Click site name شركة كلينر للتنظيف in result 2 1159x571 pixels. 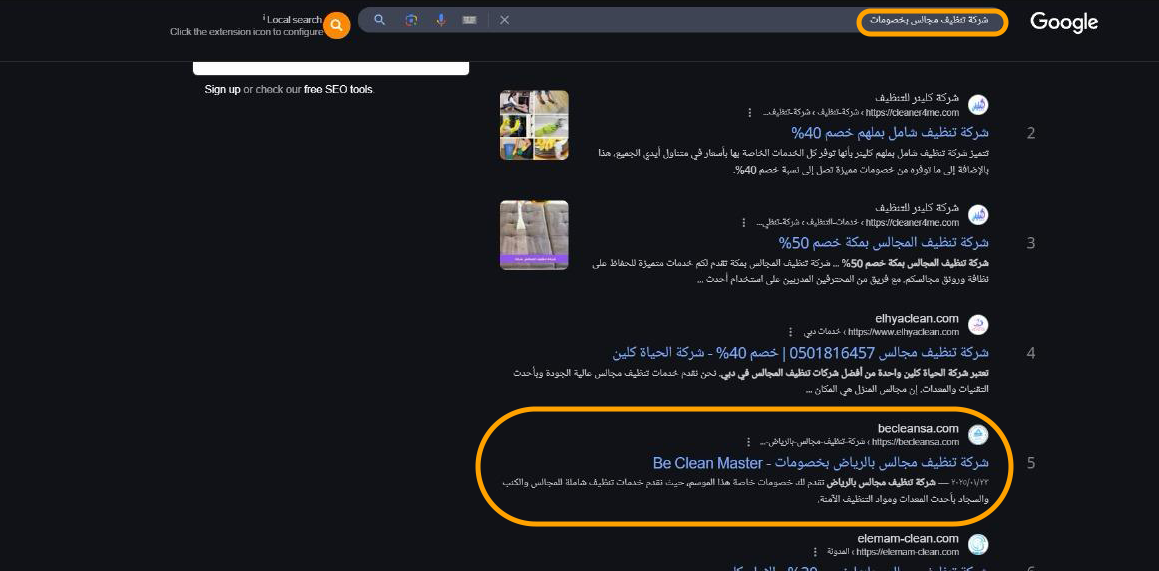[x=917, y=98]
